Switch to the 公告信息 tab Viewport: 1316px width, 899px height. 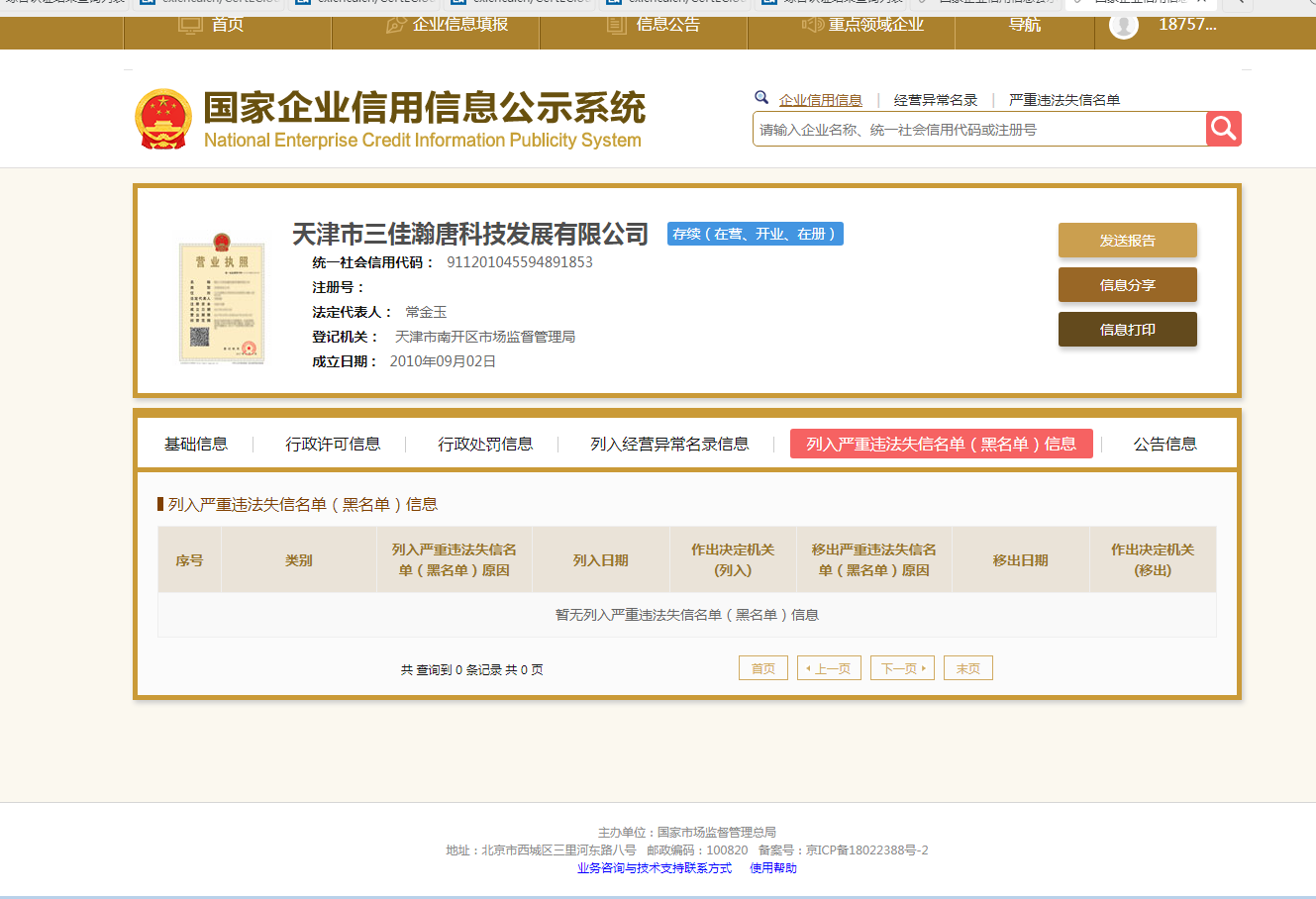[1165, 444]
